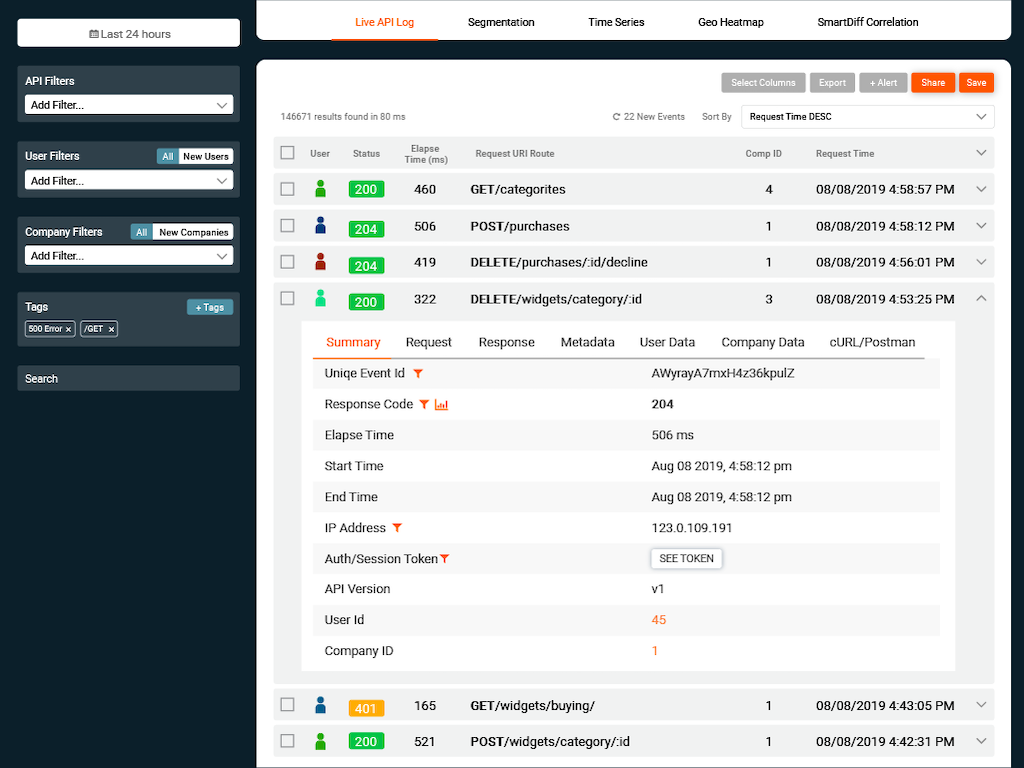Viewport: 1024px width, 768px height.
Task: Collapse the expanded DELETE/widgets/category row
Action: tap(981, 298)
